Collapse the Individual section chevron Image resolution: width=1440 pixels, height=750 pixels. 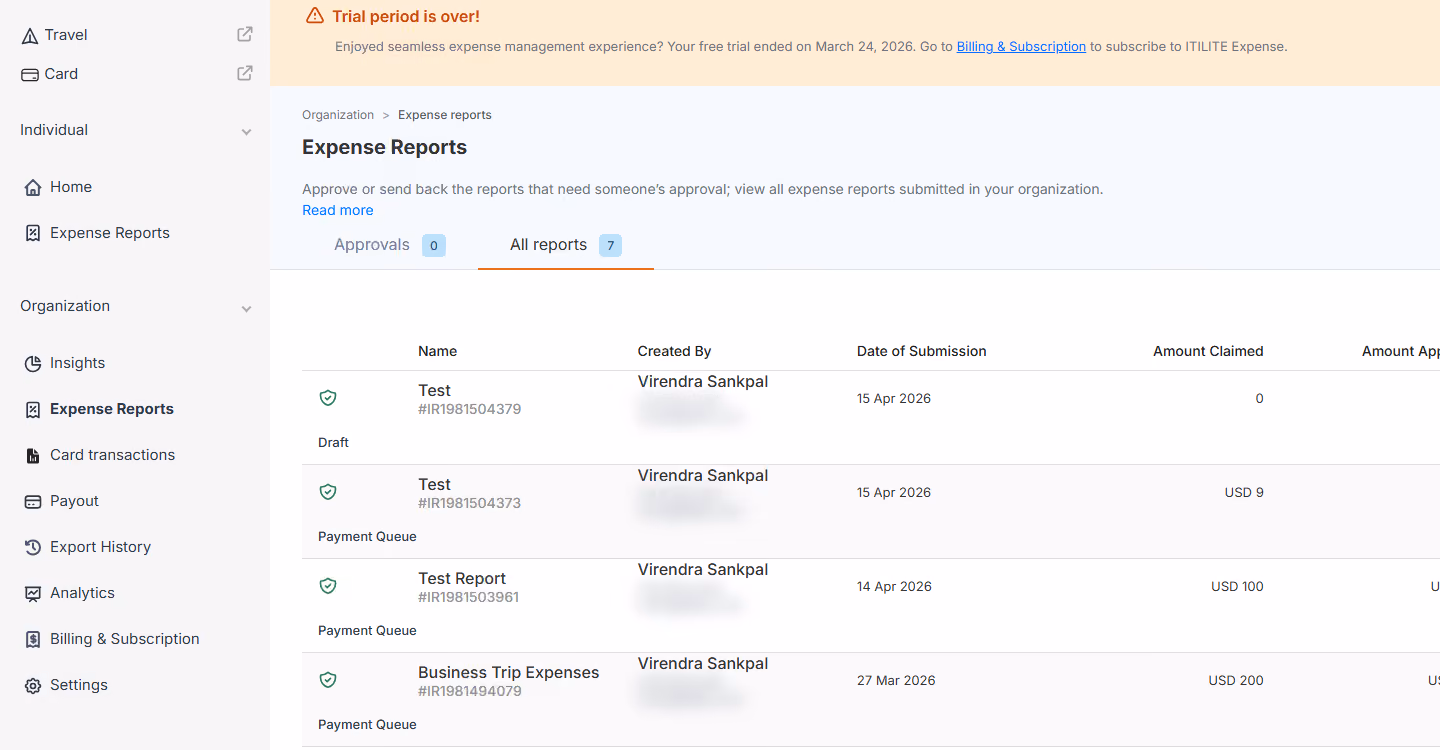[246, 132]
